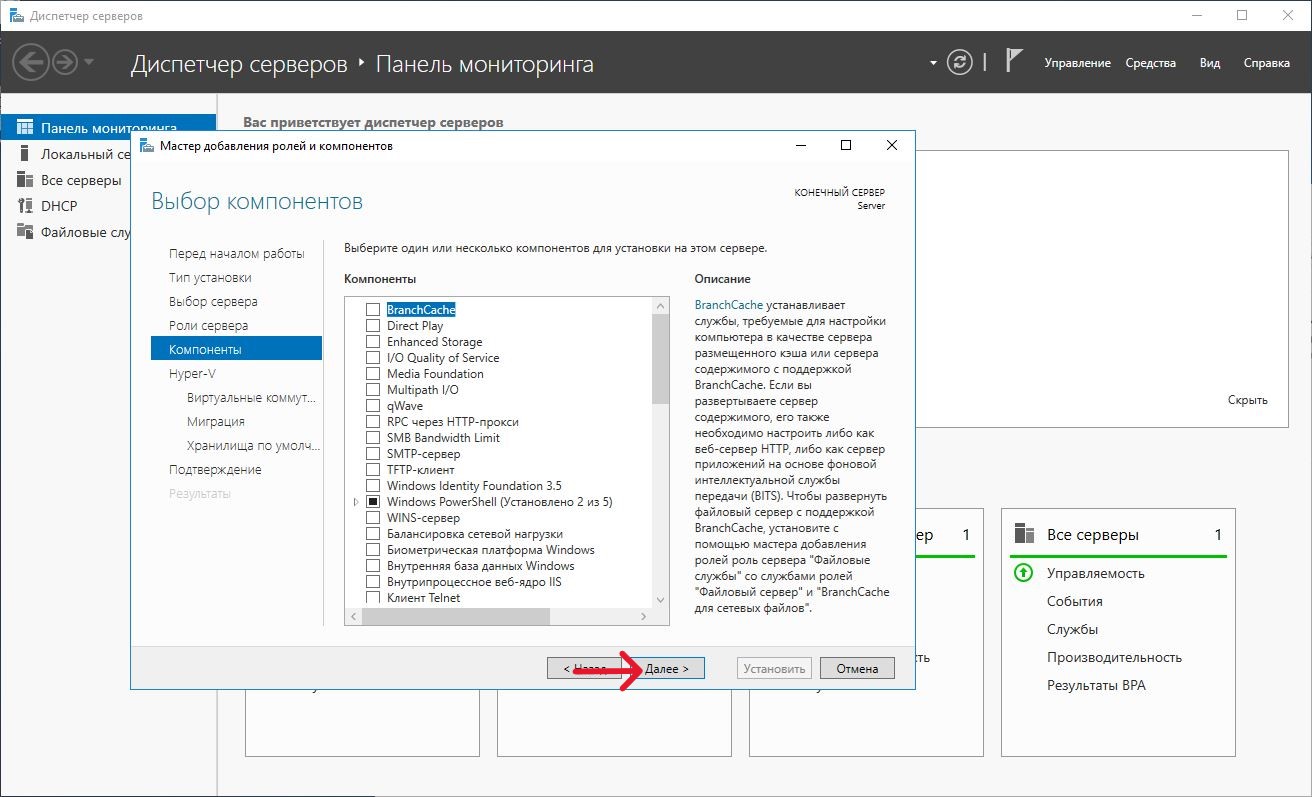1312x797 pixels.
Task: Check the Direct Play component
Action: point(373,326)
